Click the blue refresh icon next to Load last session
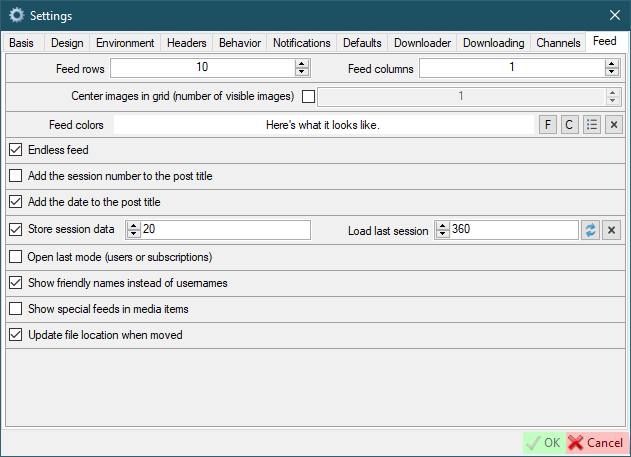 pos(590,230)
